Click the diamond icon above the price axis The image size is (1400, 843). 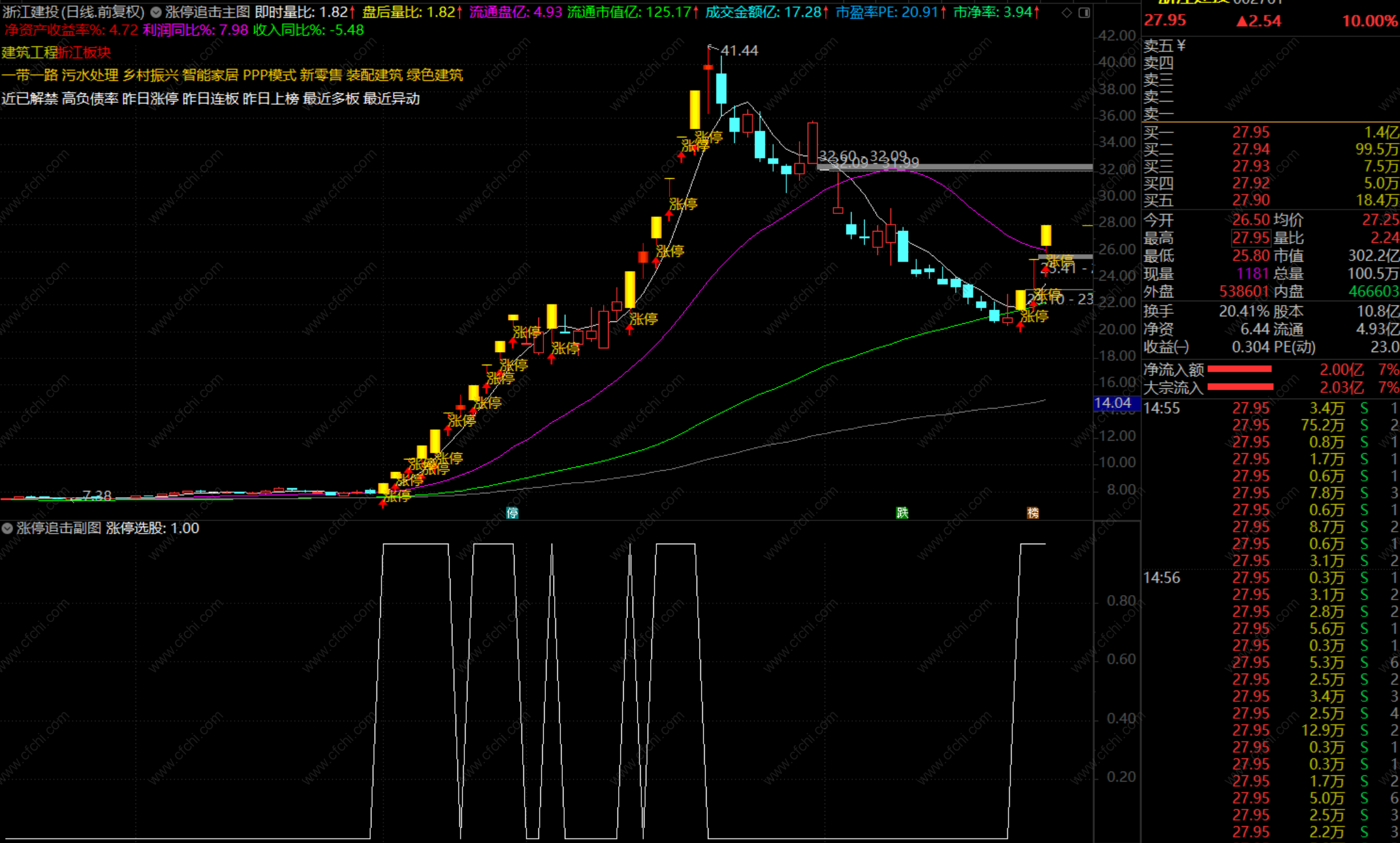point(1067,13)
